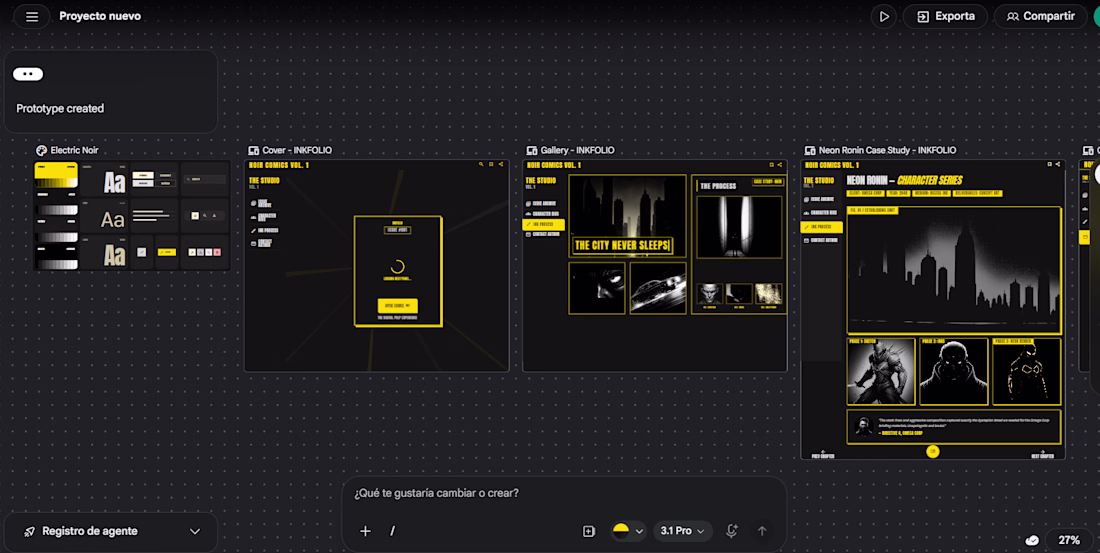This screenshot has width=1100, height=553.
Task: Select the Neon Ronin Case Study frame title
Action: (887, 150)
